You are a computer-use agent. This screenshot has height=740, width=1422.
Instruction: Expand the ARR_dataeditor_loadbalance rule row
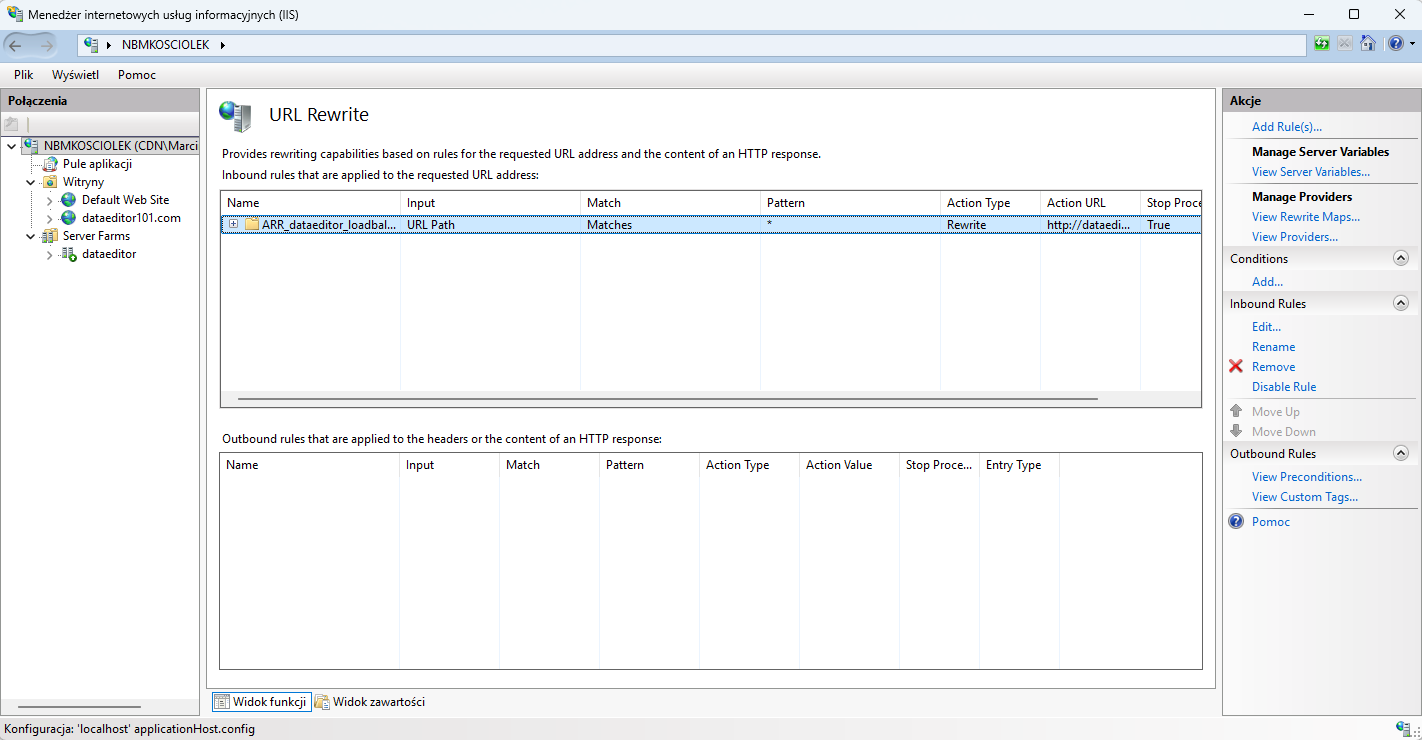(x=233, y=224)
